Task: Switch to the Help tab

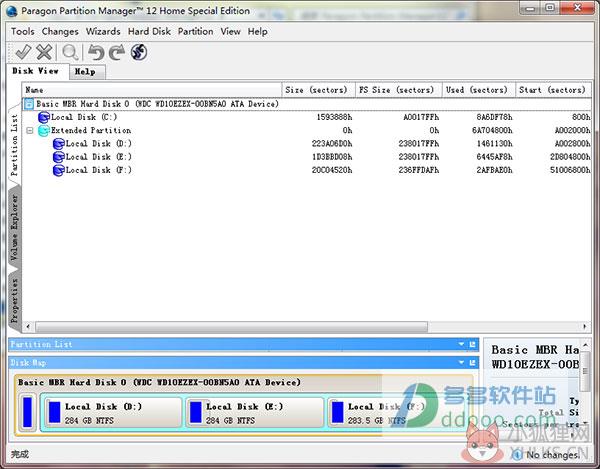Action: (86, 72)
